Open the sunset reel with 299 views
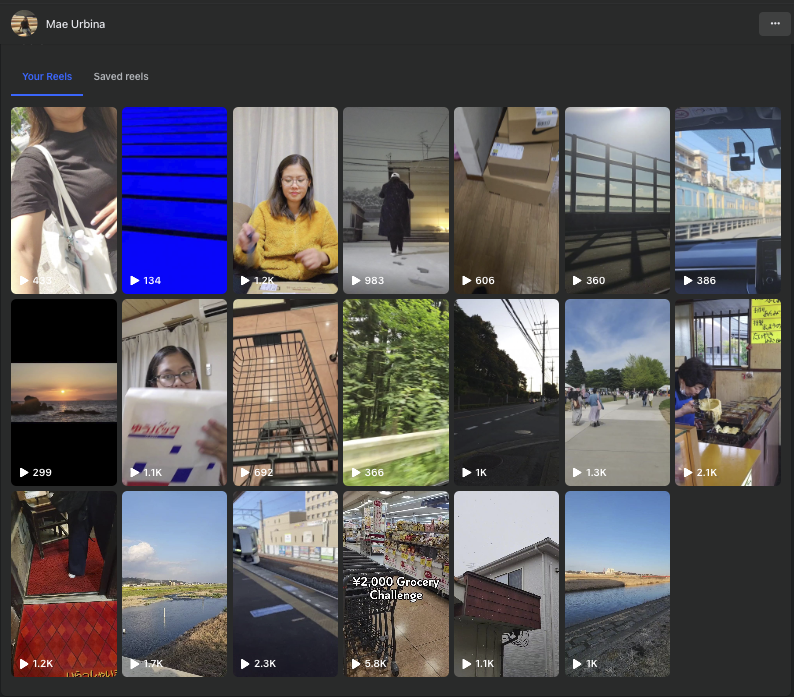The height and width of the screenshot is (697, 794). click(x=63, y=392)
